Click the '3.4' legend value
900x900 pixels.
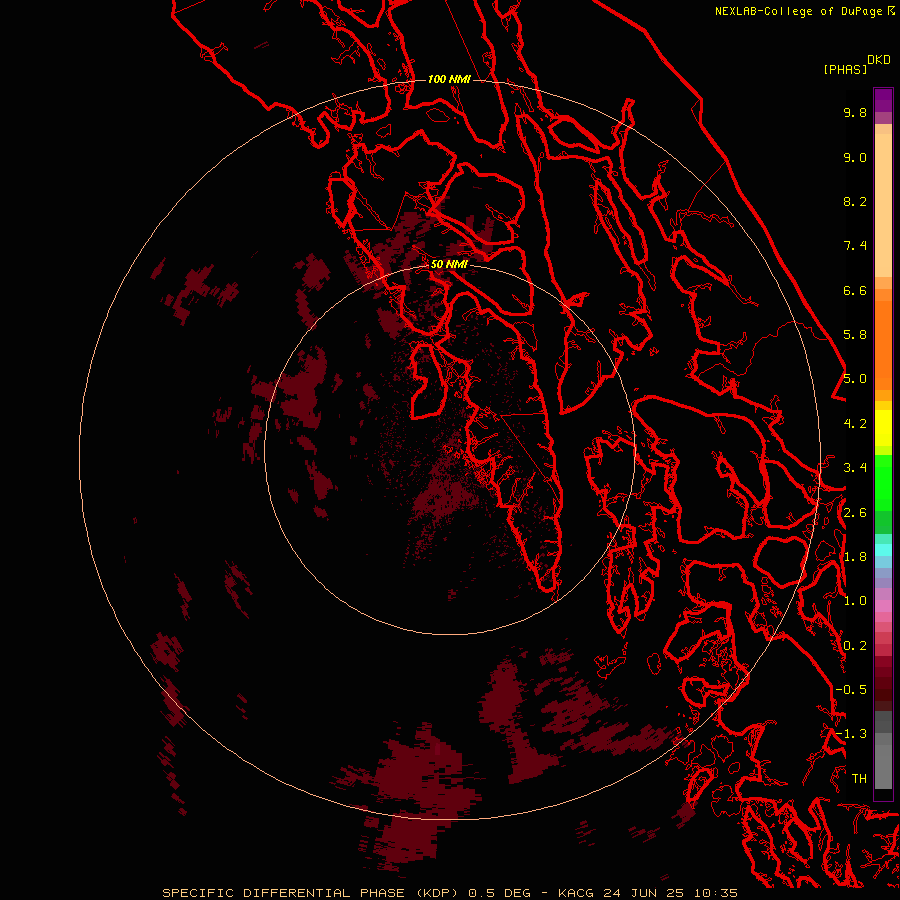855,468
